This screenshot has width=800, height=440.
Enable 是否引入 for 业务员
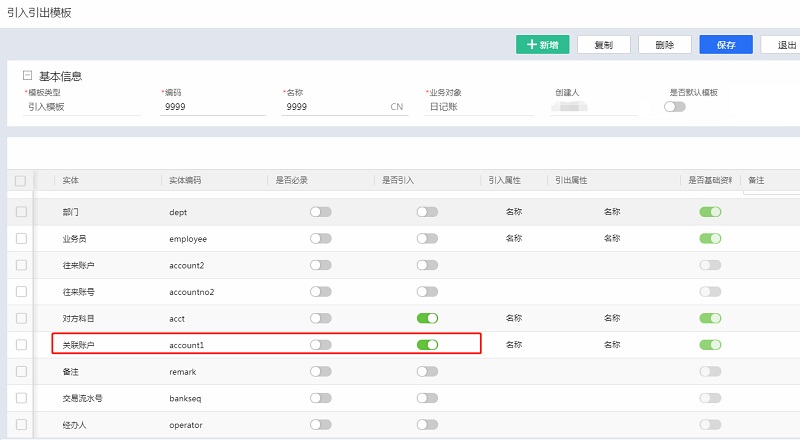click(427, 239)
